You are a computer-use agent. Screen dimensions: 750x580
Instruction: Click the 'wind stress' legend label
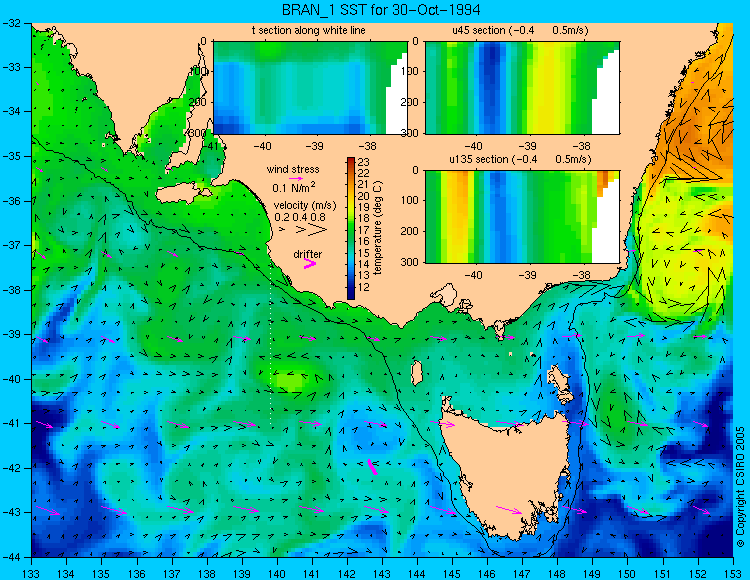293,169
